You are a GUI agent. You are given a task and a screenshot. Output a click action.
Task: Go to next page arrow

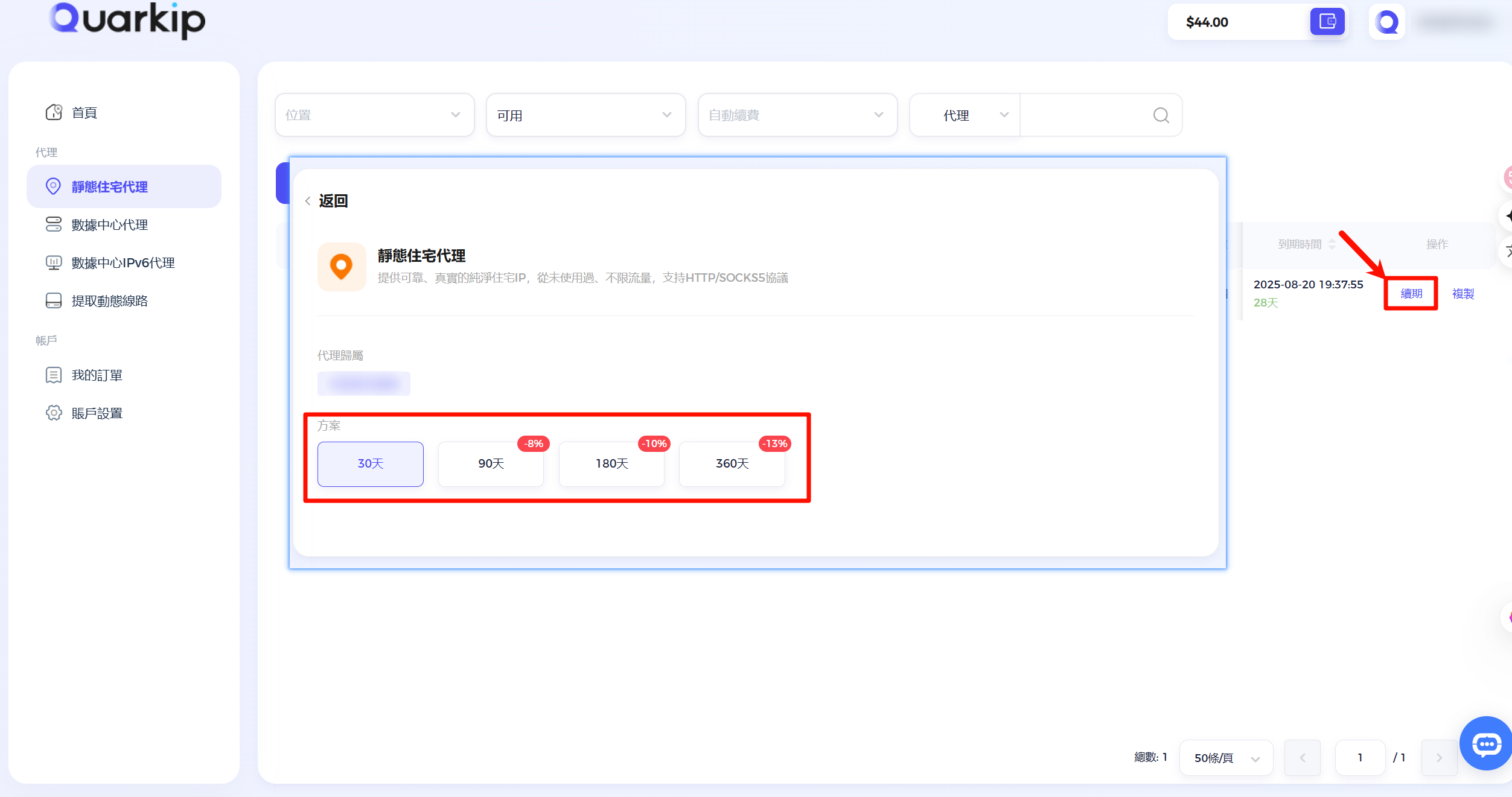(1439, 758)
